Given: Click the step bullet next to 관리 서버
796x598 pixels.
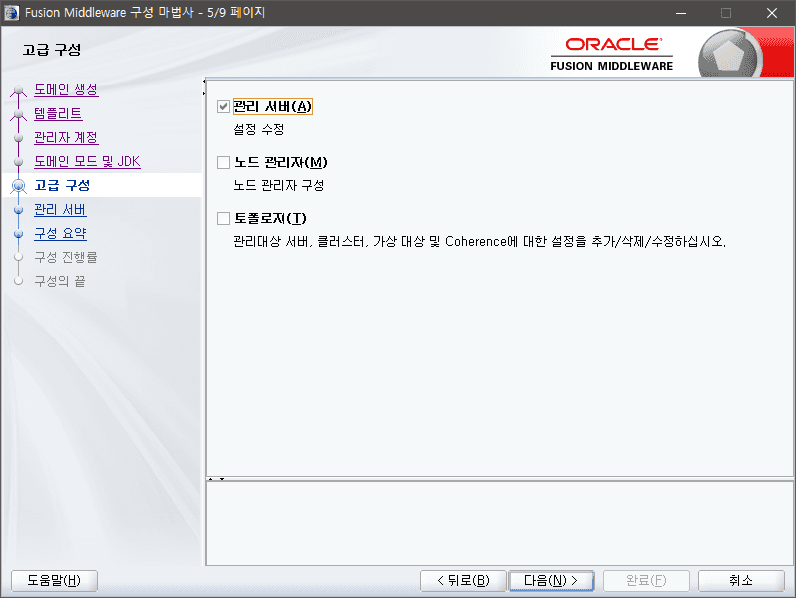Looking at the screenshot, I should (19, 209).
